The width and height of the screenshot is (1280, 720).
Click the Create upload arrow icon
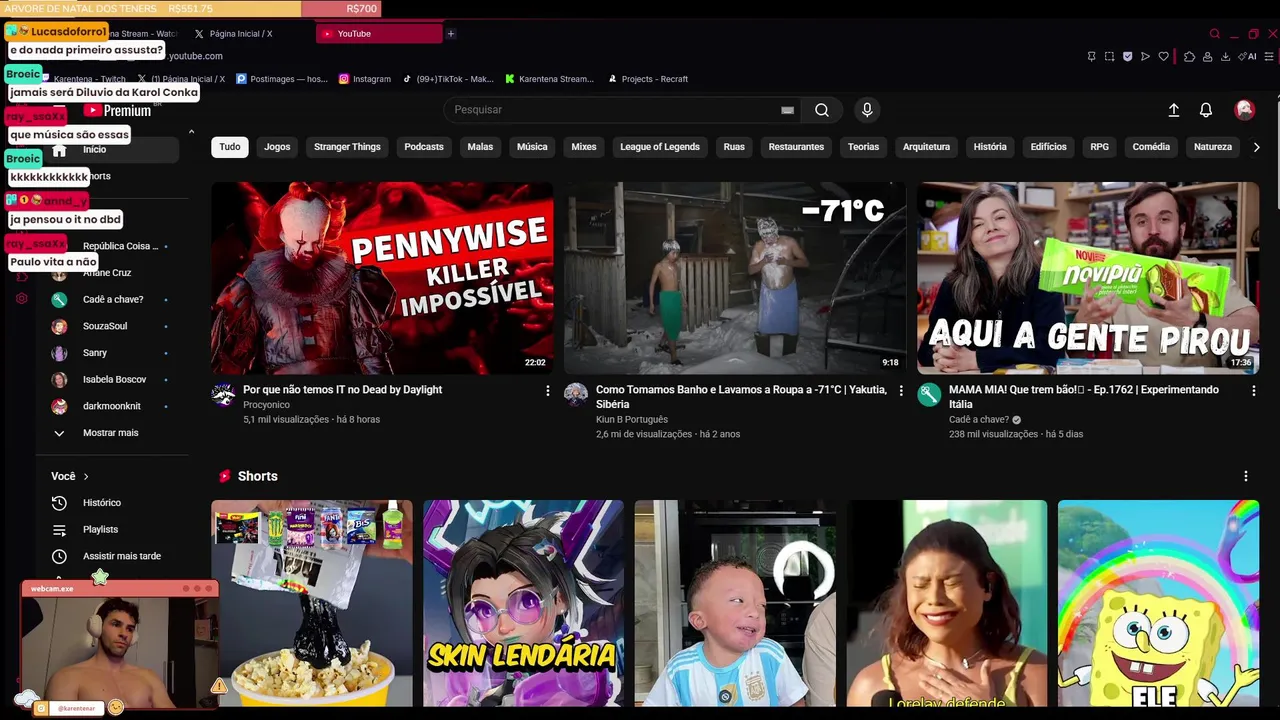pyautogui.click(x=1174, y=110)
